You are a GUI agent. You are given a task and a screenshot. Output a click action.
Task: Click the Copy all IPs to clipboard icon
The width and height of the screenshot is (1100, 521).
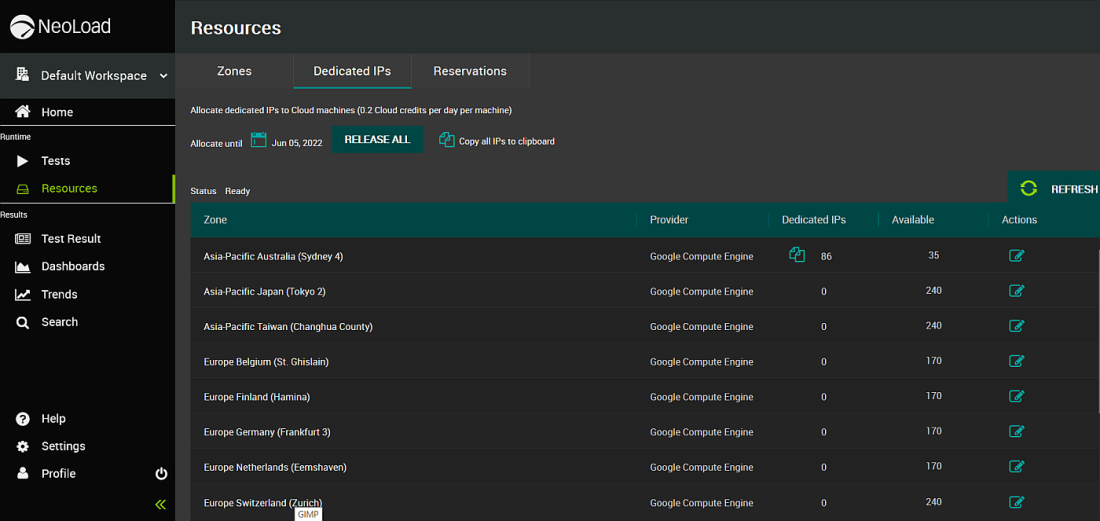tap(447, 140)
